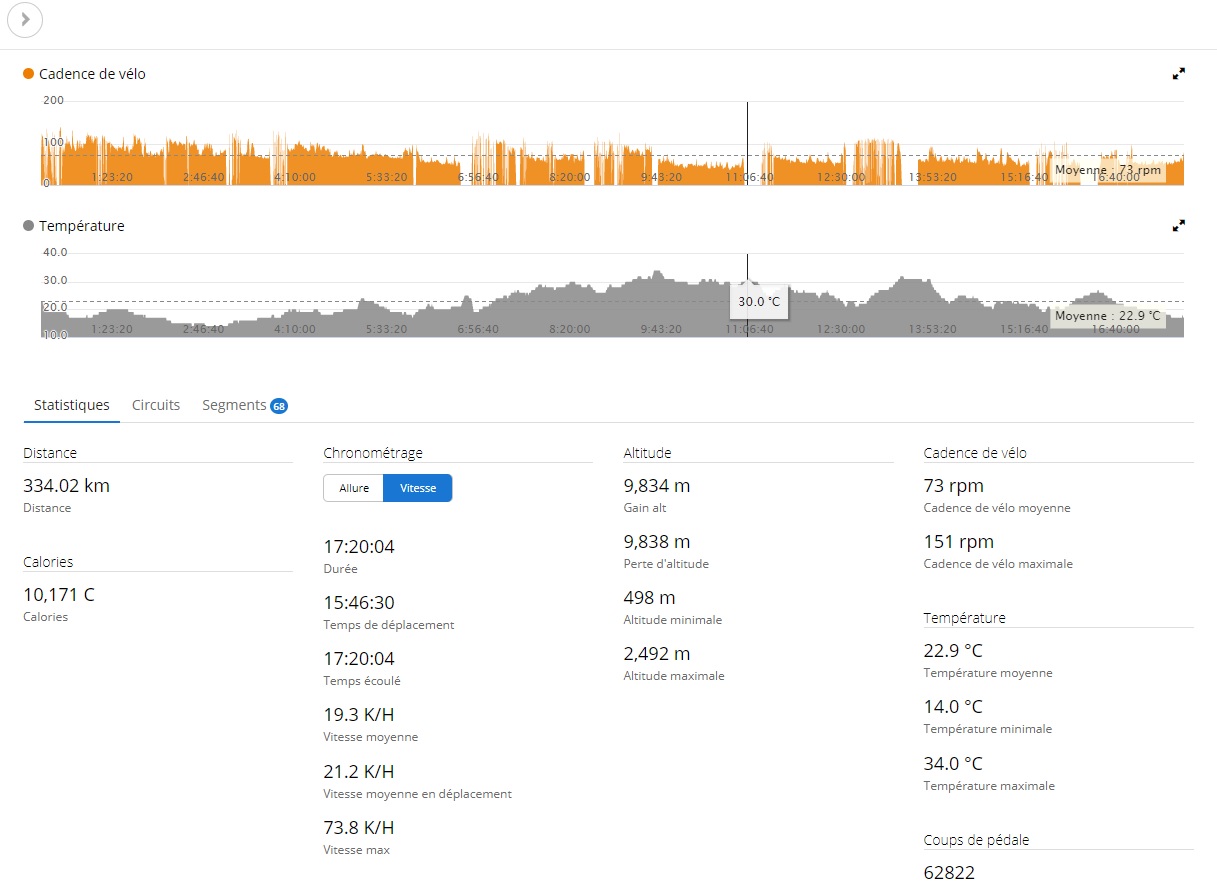1217x887 pixels.
Task: Click the Température chart title
Action: [x=82, y=226]
